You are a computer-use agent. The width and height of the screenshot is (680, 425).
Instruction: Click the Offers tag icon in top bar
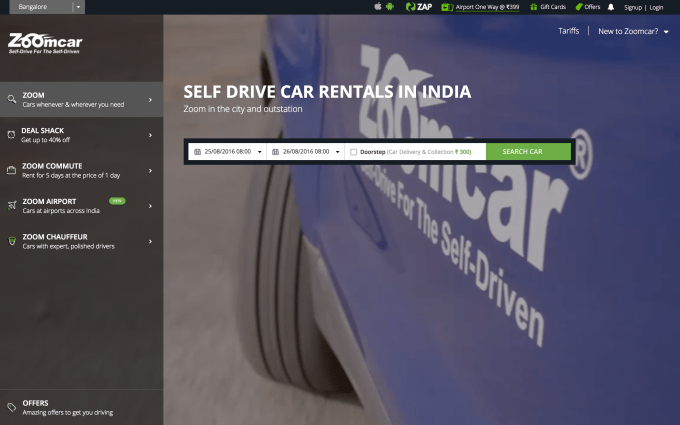579,7
